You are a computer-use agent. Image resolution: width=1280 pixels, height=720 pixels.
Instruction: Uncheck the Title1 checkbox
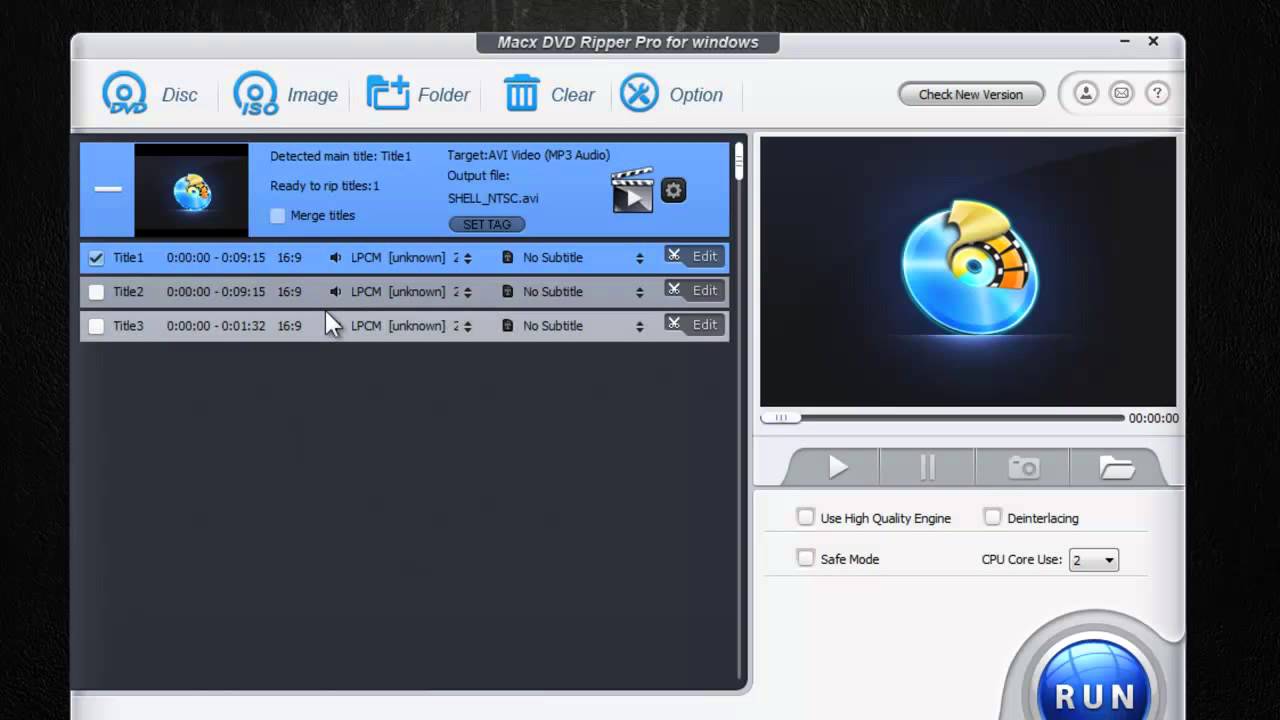(x=96, y=257)
